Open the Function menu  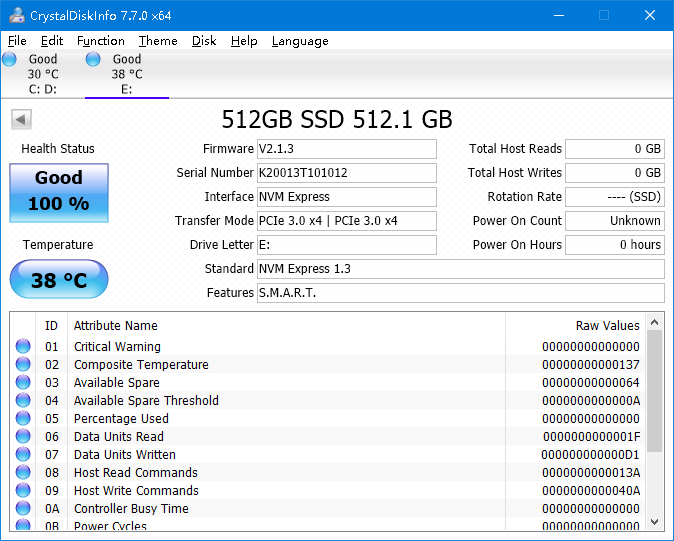tap(100, 41)
